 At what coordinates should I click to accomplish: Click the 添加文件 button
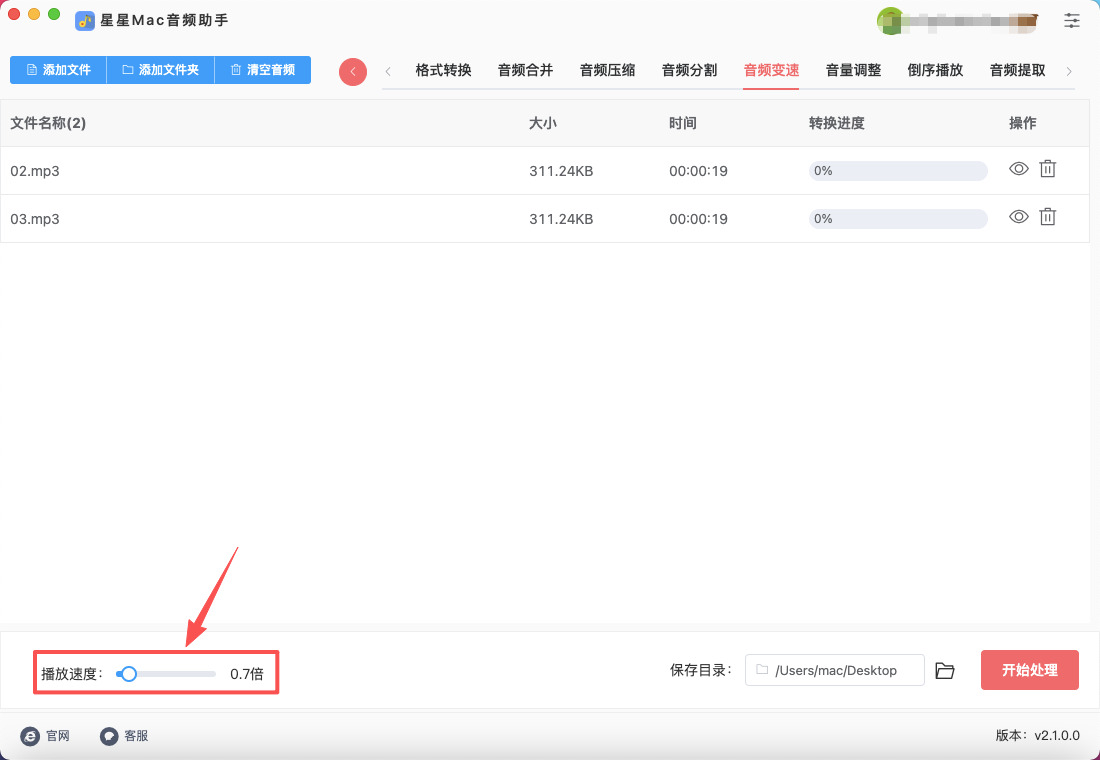tap(58, 70)
